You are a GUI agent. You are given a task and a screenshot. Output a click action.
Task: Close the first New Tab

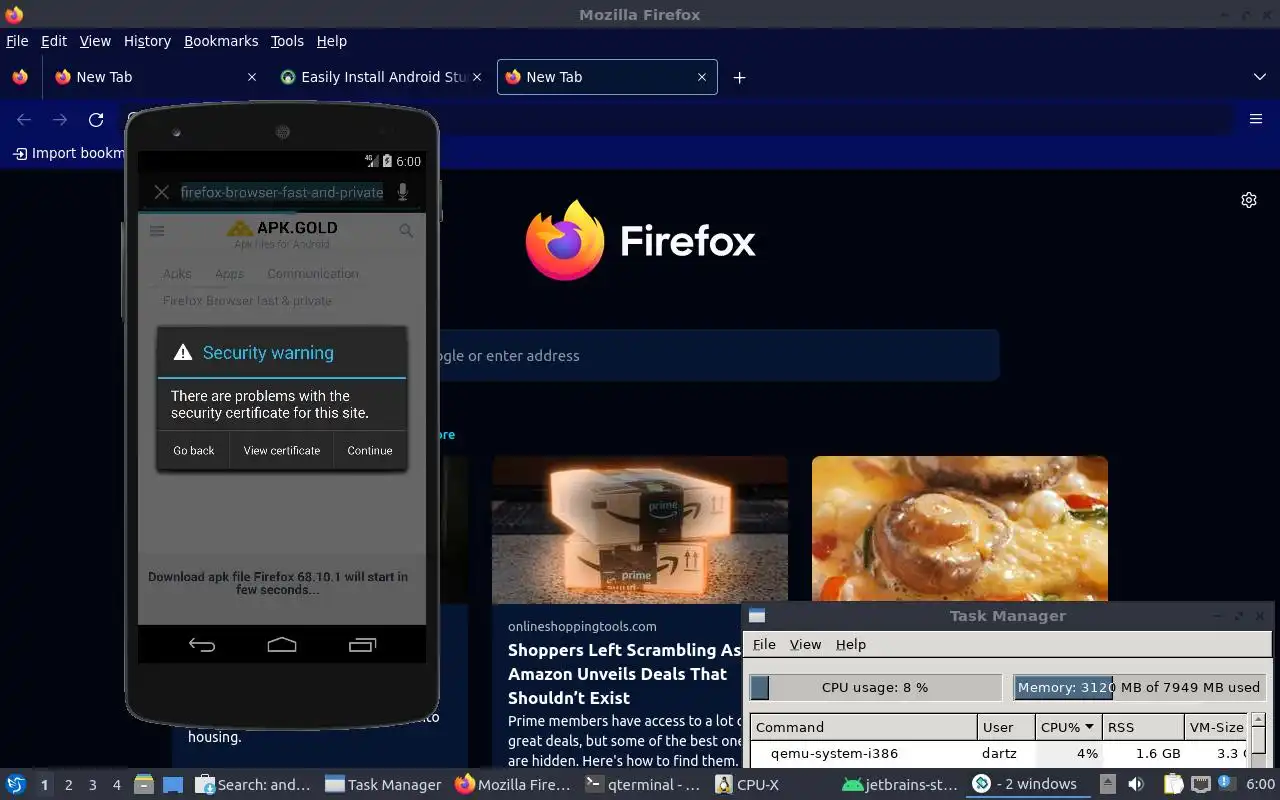[252, 77]
